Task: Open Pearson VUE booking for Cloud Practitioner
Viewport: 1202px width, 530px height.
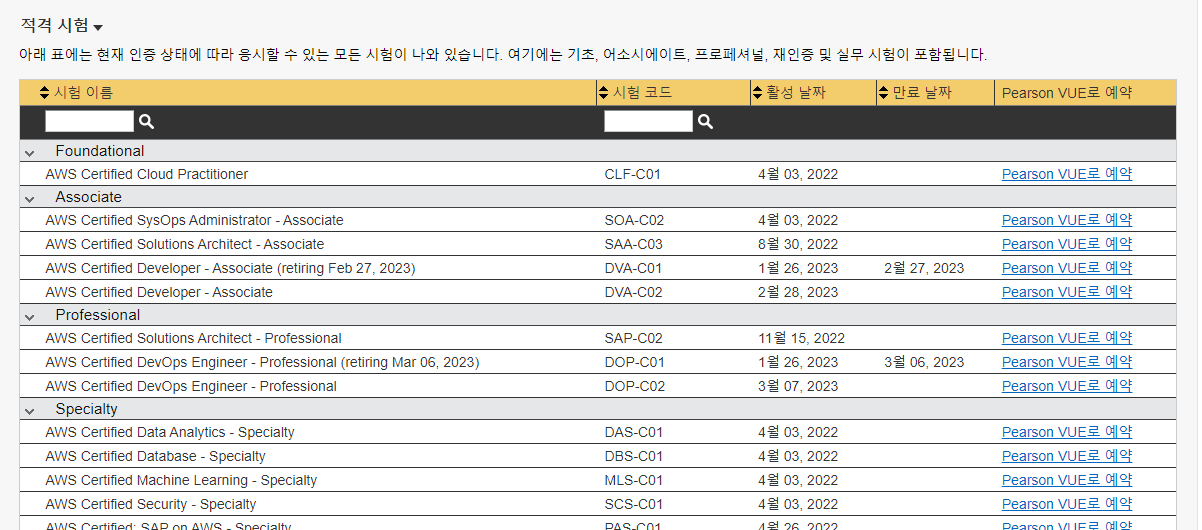Action: (x=1067, y=174)
